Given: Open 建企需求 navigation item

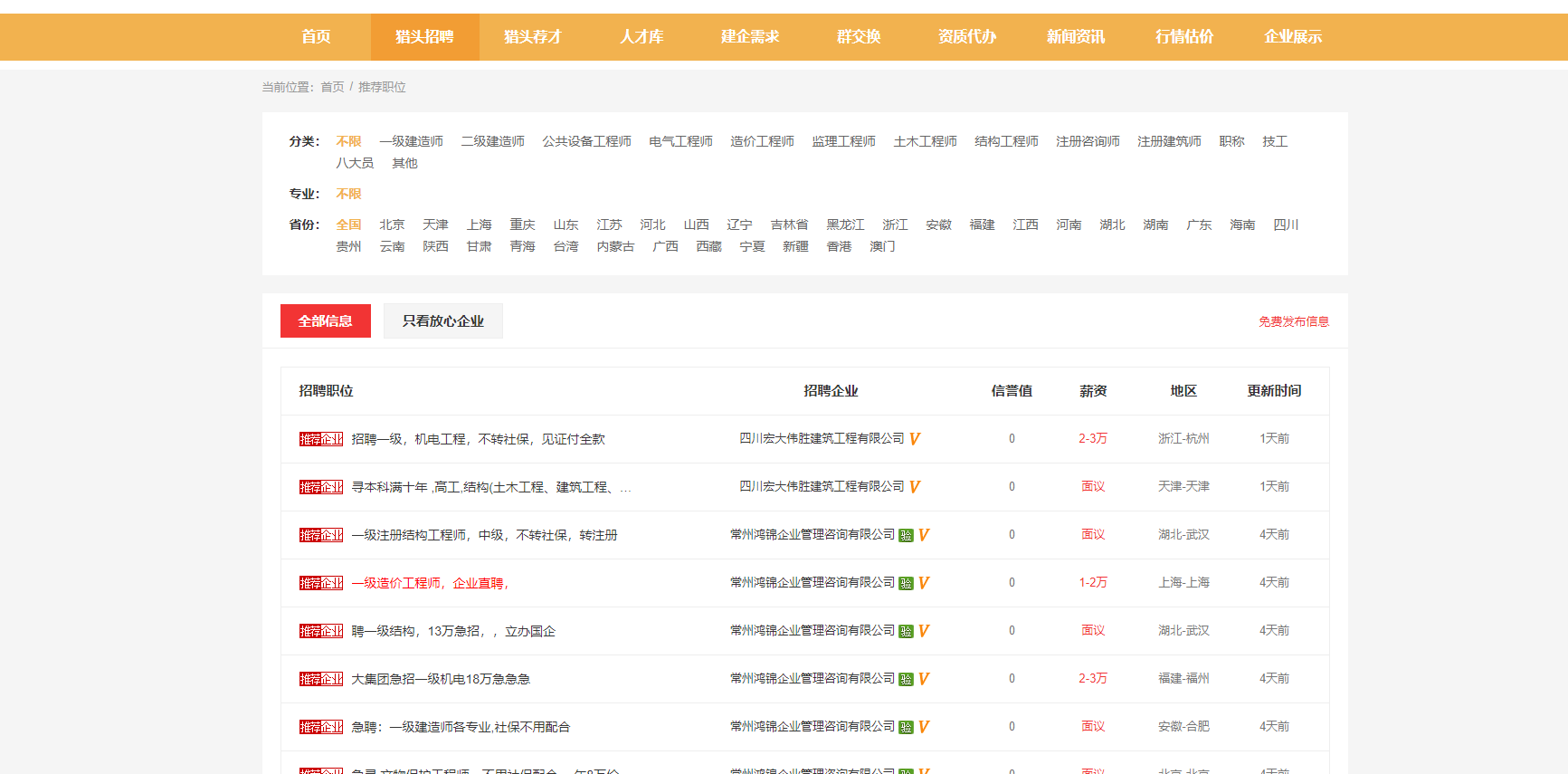Looking at the screenshot, I should [750, 37].
